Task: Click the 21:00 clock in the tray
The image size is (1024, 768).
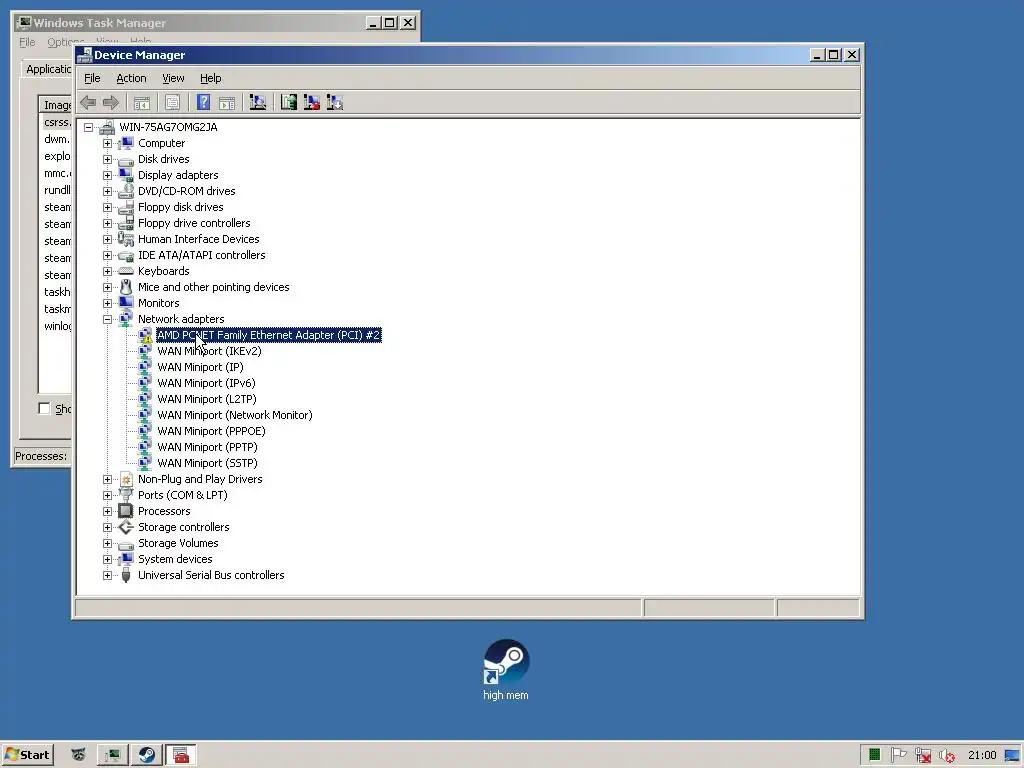Action: point(982,755)
